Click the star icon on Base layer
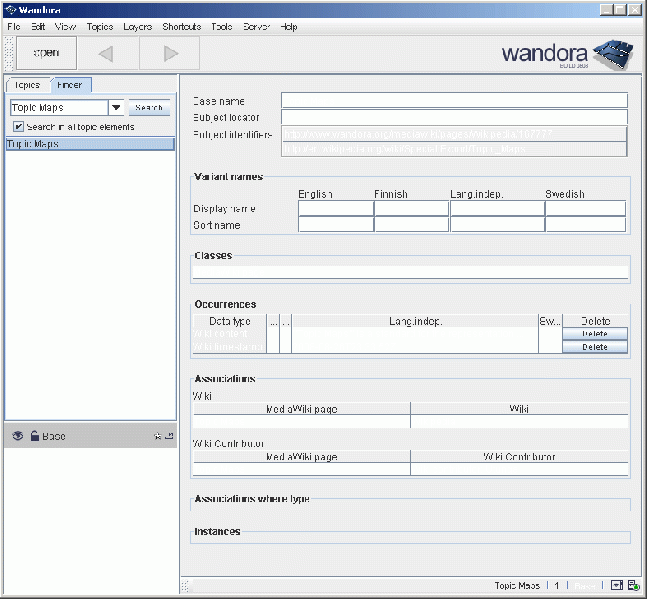Image resolution: width=647 pixels, height=599 pixels. [x=157, y=436]
